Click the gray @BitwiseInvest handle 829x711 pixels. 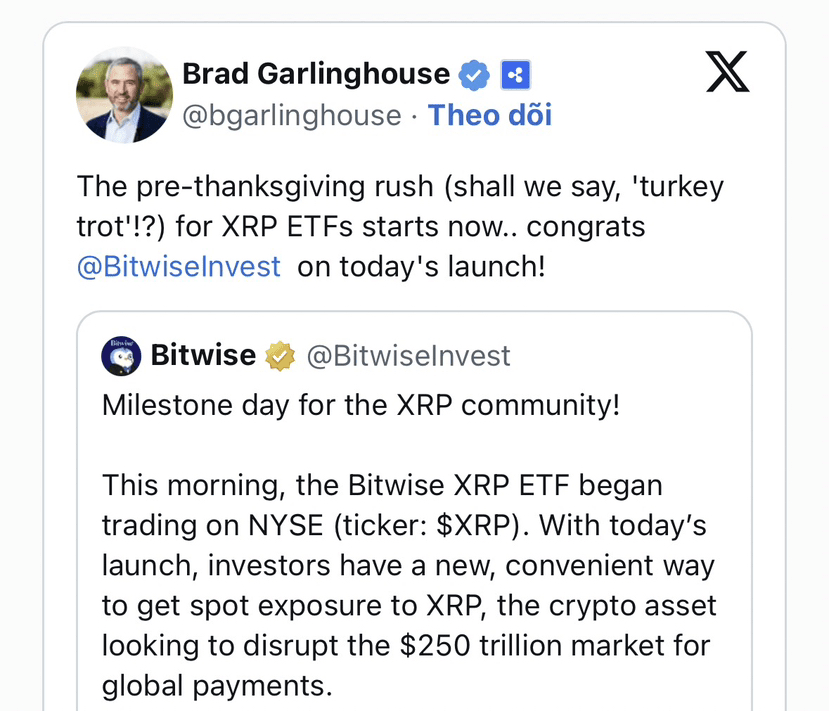pos(408,355)
